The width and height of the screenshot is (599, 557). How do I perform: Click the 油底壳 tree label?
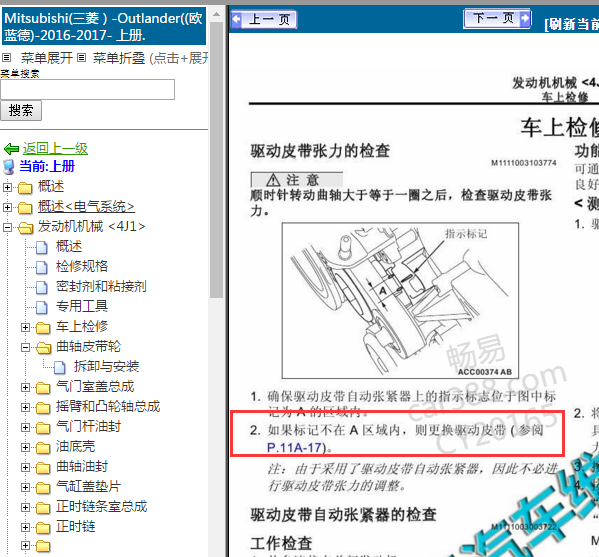[x=75, y=446]
